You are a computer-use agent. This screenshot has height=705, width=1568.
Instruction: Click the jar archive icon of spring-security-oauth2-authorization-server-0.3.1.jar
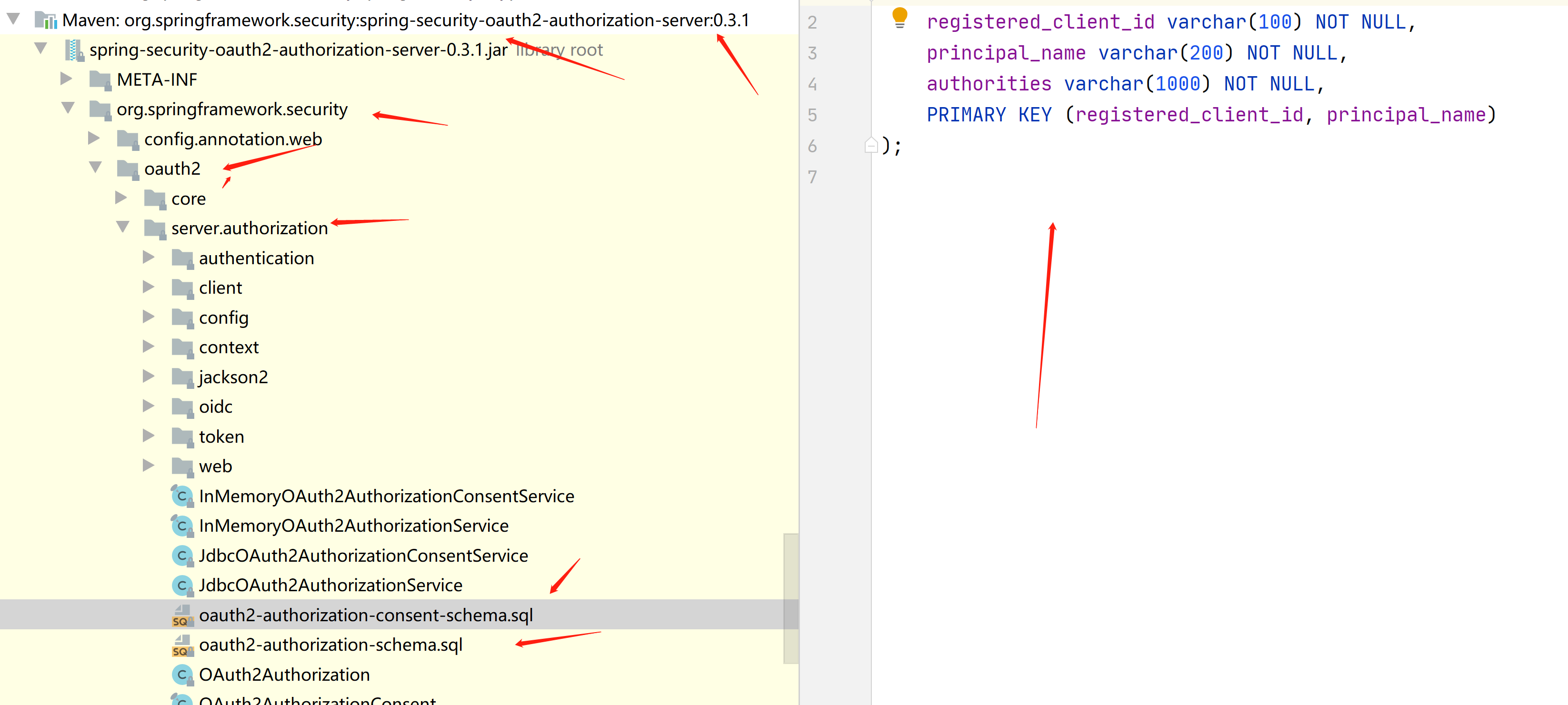pyautogui.click(x=74, y=50)
